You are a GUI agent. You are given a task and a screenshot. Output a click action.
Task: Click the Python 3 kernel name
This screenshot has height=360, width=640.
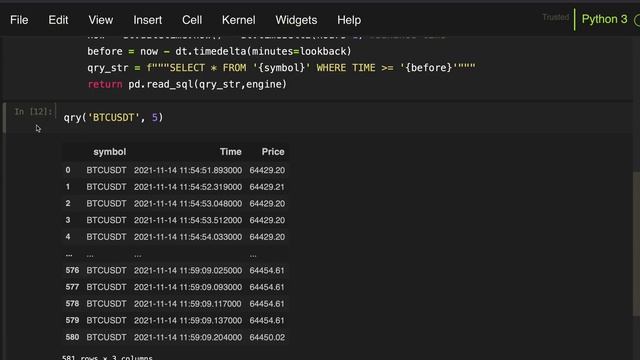pyautogui.click(x=604, y=19)
